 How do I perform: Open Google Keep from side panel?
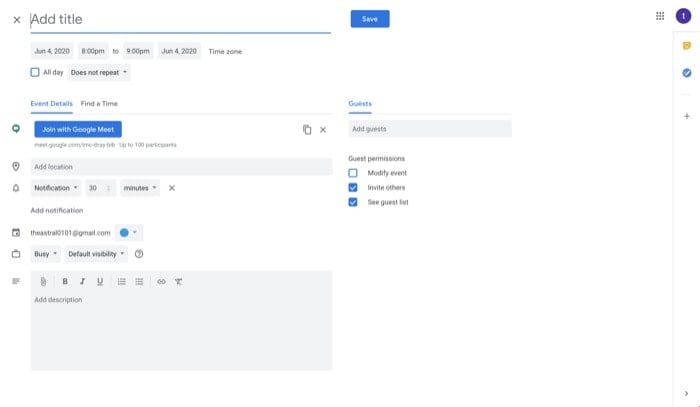click(x=687, y=46)
